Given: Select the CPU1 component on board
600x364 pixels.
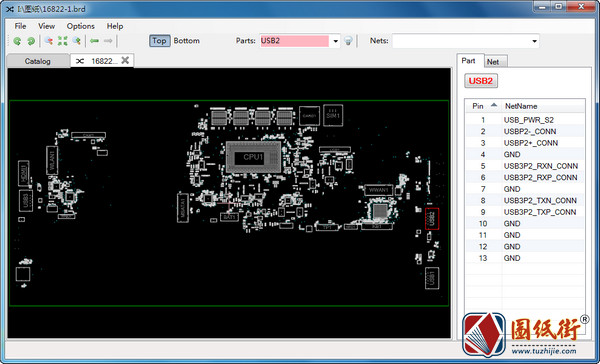Looking at the screenshot, I should [x=253, y=157].
